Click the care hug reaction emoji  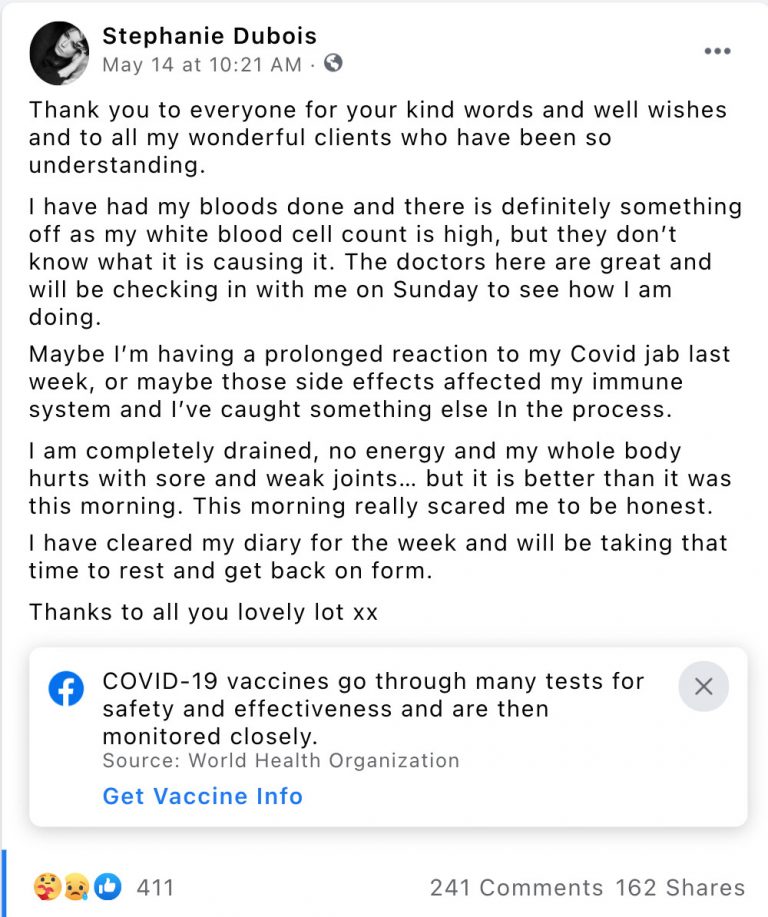pyautogui.click(x=46, y=887)
